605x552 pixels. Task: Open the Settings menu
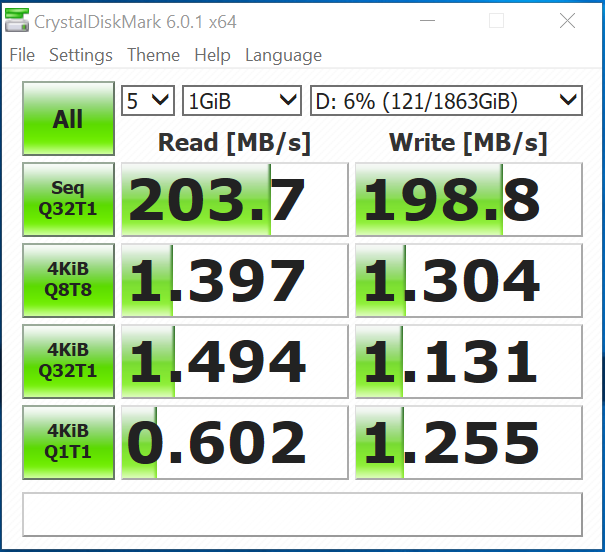(x=81, y=55)
